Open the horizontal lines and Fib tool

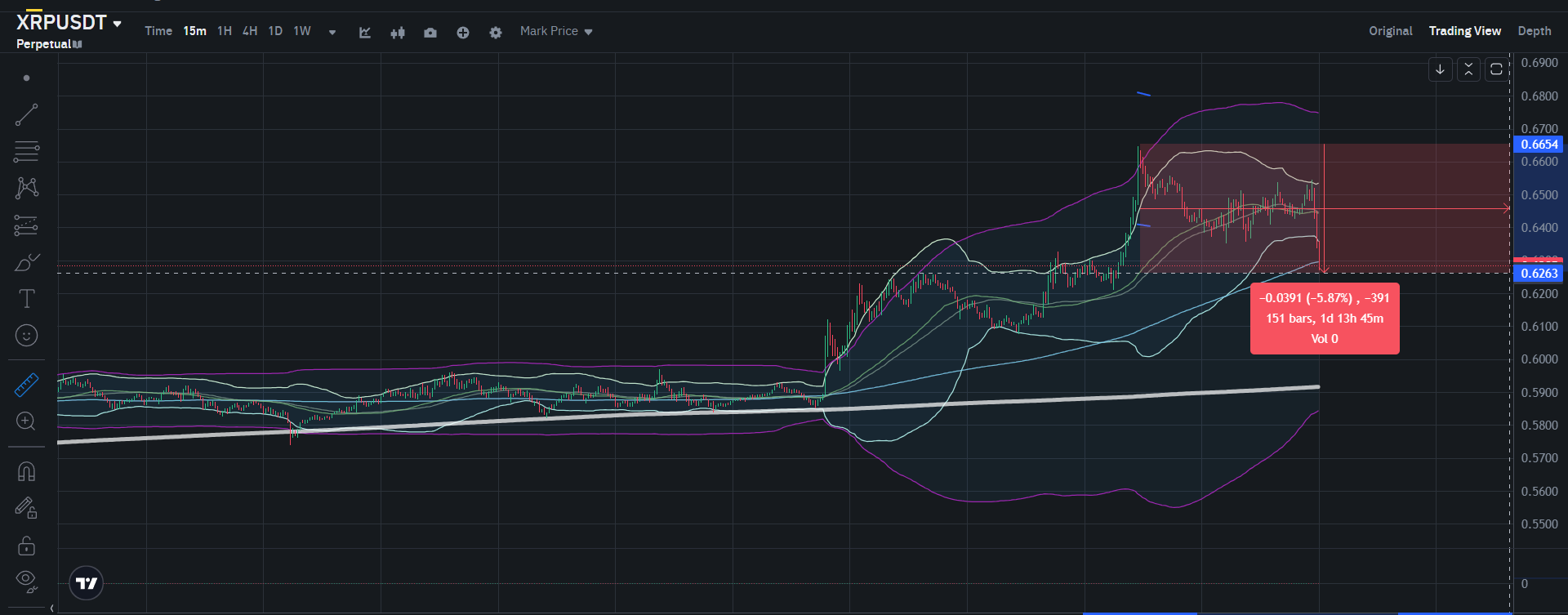26,151
